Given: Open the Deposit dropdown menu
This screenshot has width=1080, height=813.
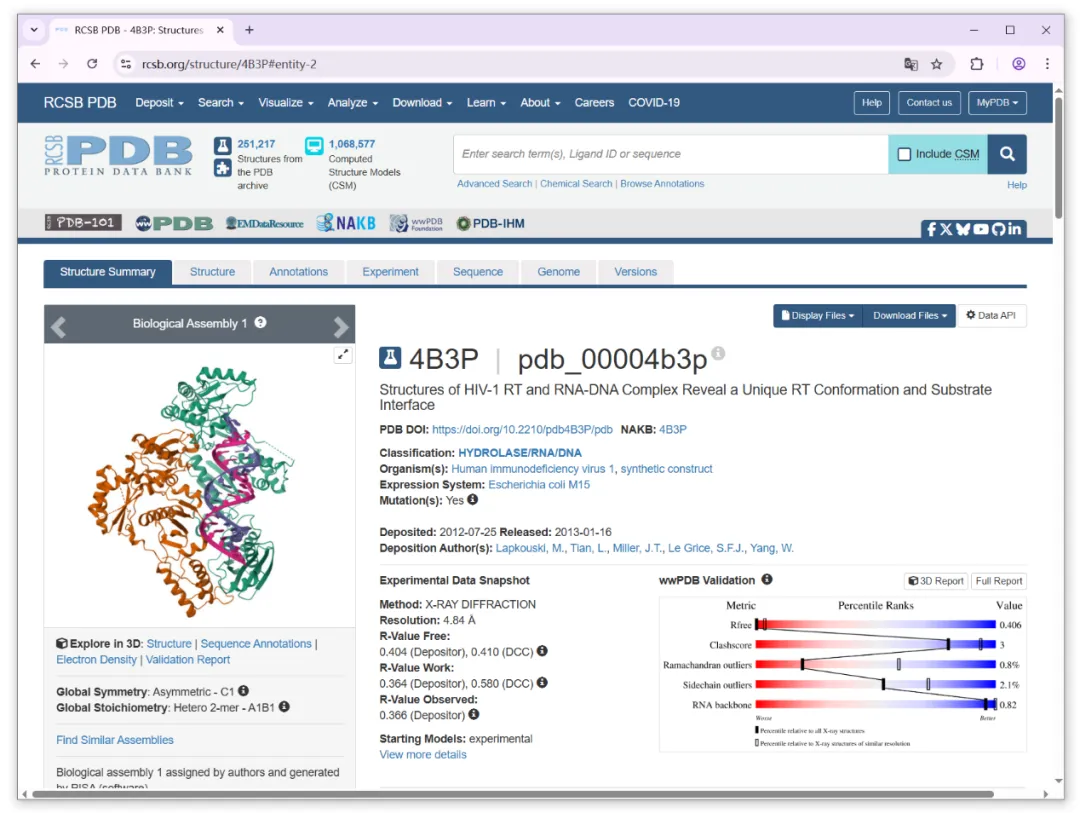Looking at the screenshot, I should point(159,103).
